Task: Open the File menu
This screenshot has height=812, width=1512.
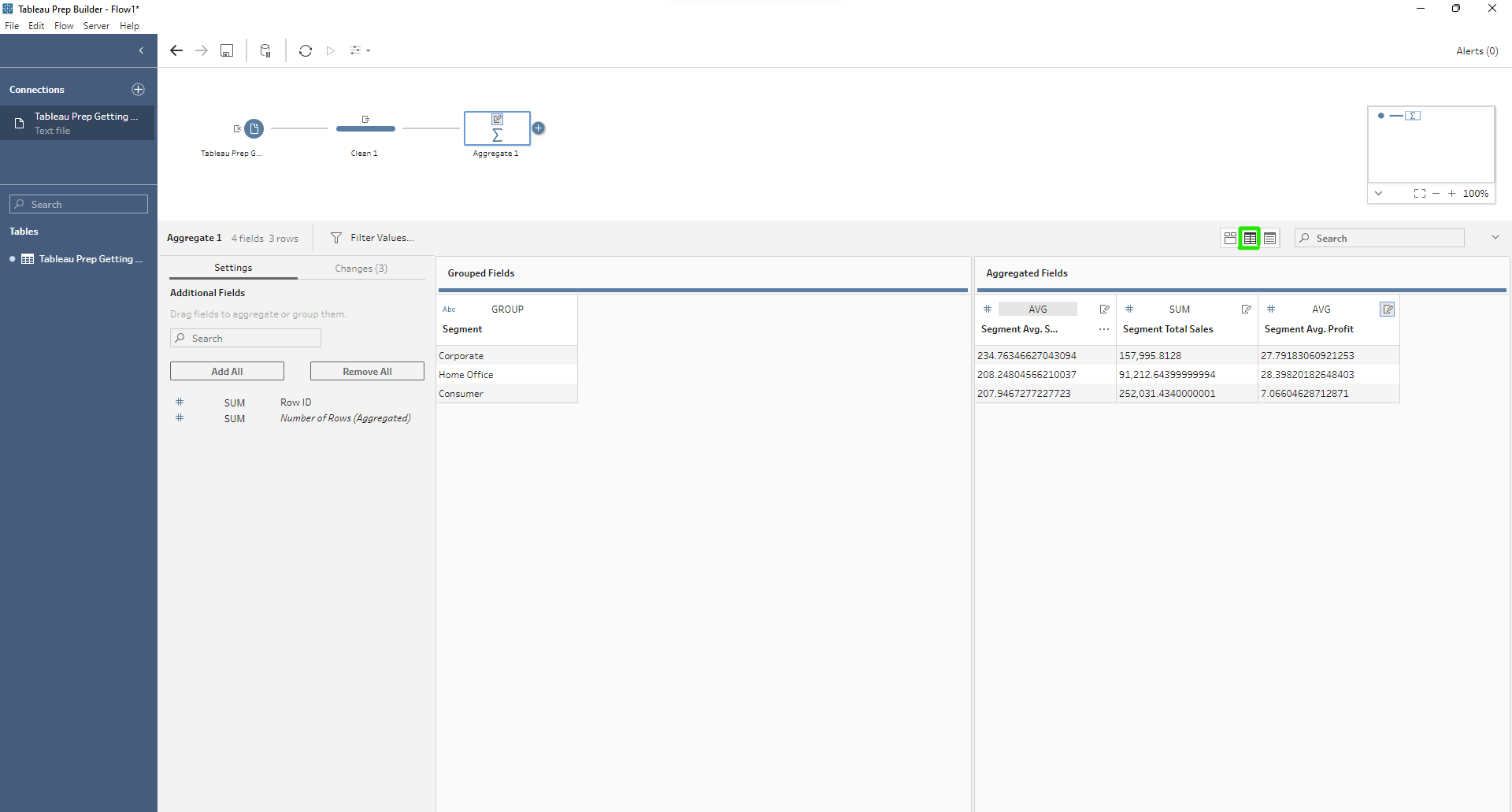Action: [x=12, y=26]
